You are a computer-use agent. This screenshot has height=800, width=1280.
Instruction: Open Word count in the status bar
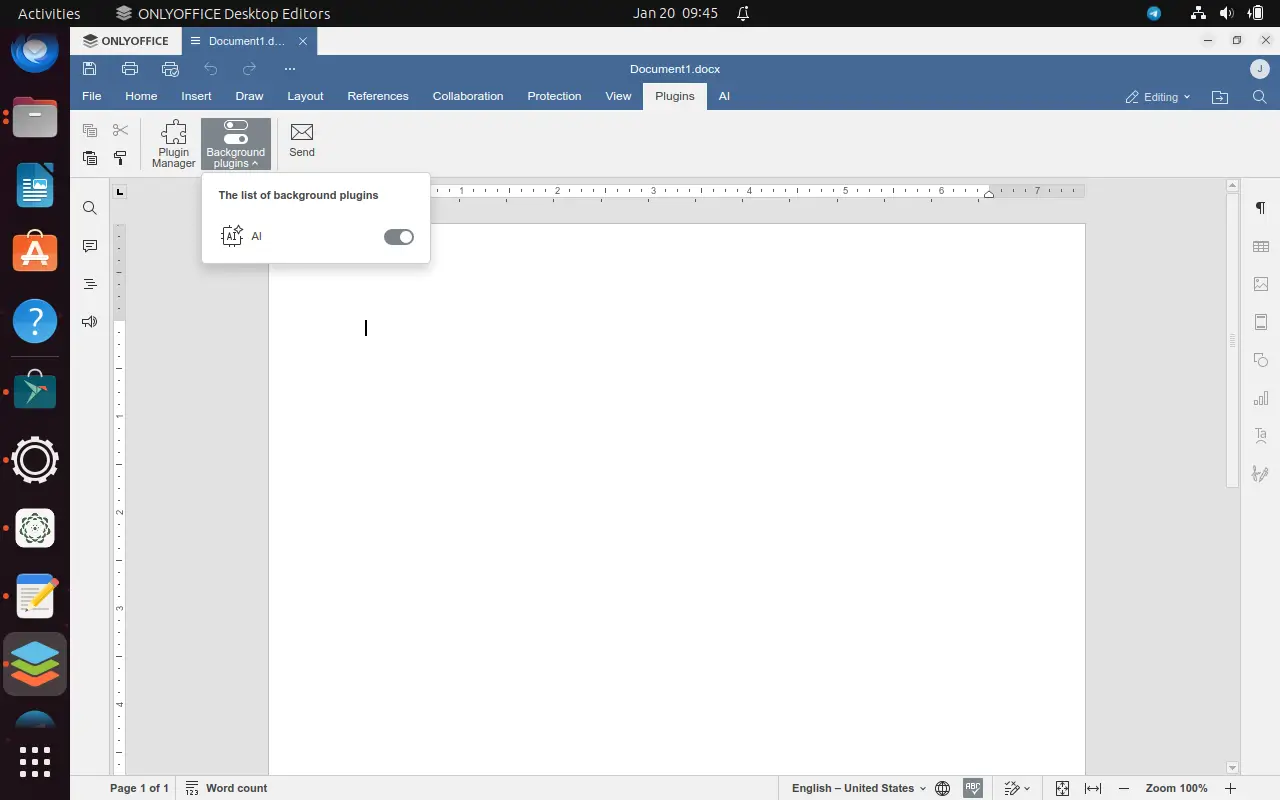click(x=227, y=788)
